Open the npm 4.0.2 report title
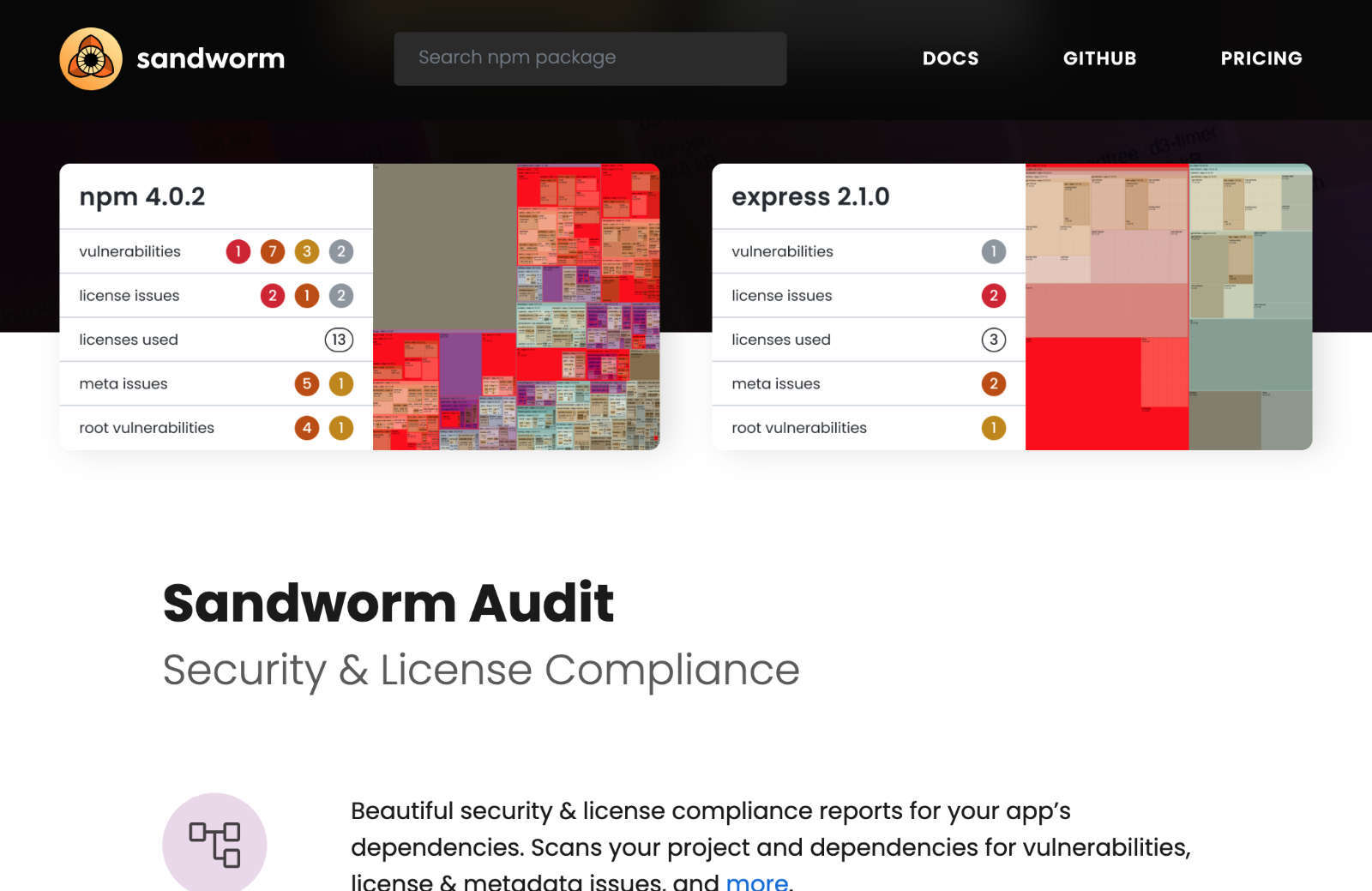Viewport: 1372px width, 891px height. (x=142, y=196)
